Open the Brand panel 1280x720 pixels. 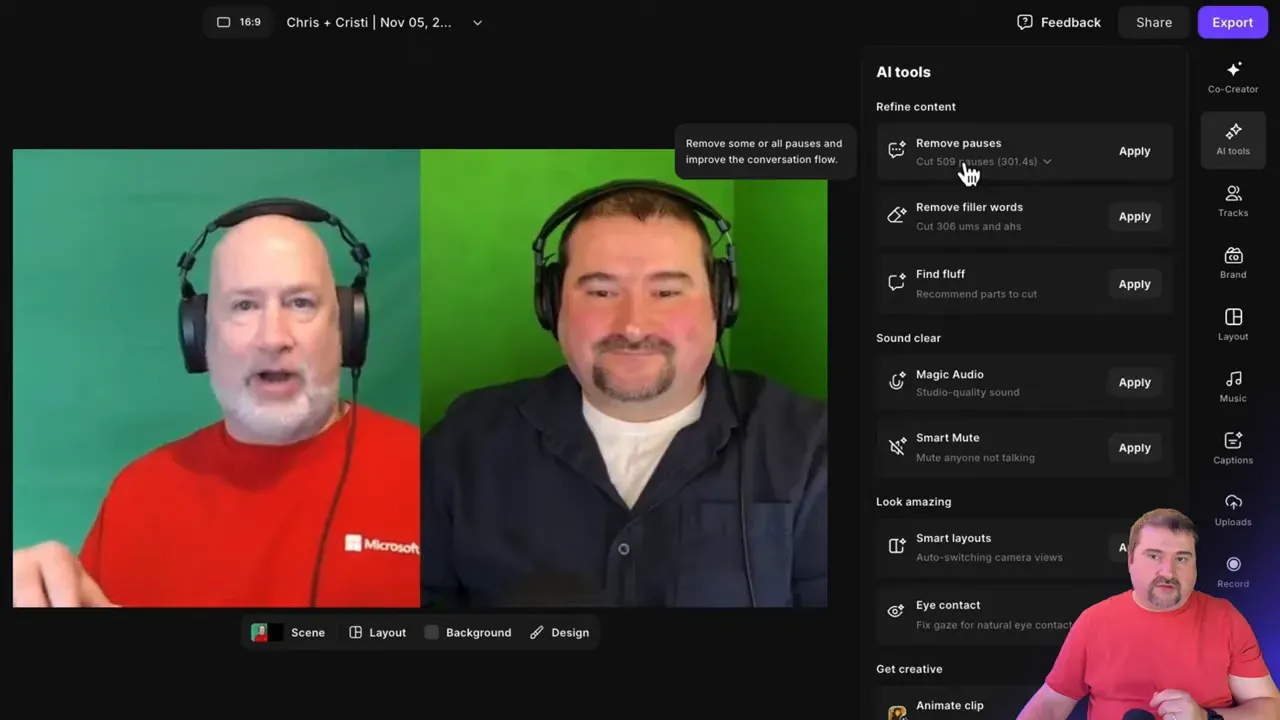click(x=1232, y=263)
